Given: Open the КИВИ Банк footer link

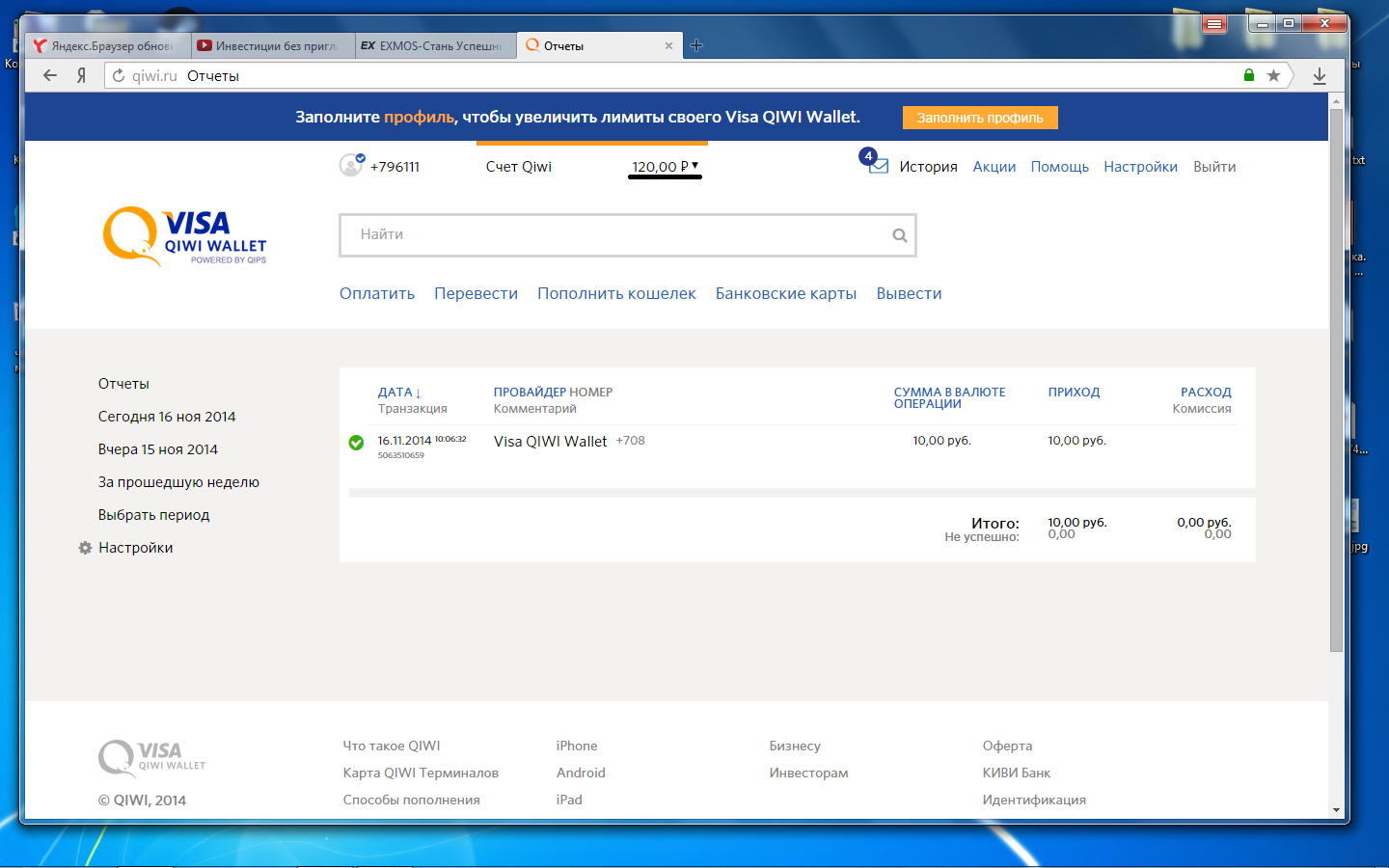Looking at the screenshot, I should (x=1016, y=773).
